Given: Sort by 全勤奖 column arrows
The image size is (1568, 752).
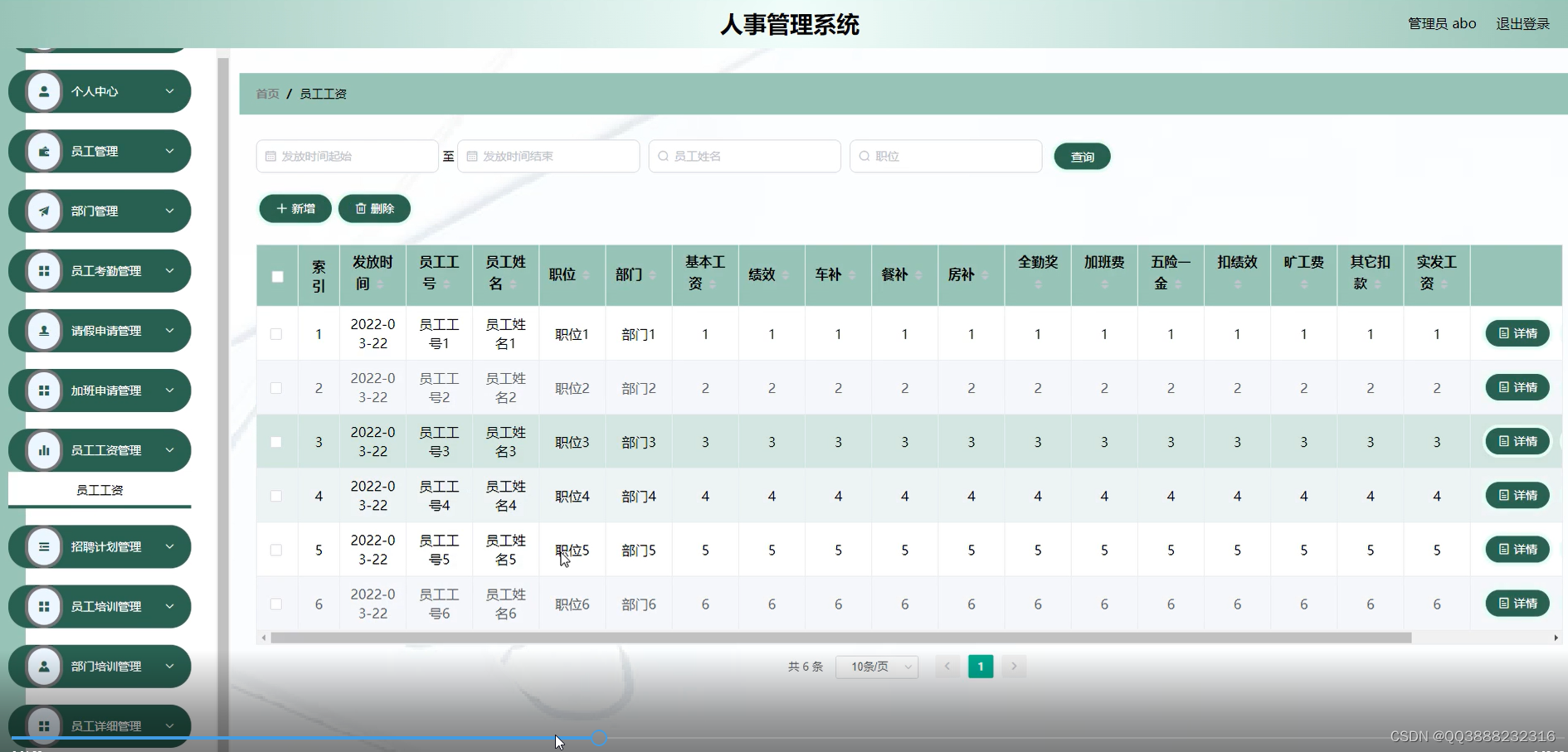Looking at the screenshot, I should pos(1038,284).
